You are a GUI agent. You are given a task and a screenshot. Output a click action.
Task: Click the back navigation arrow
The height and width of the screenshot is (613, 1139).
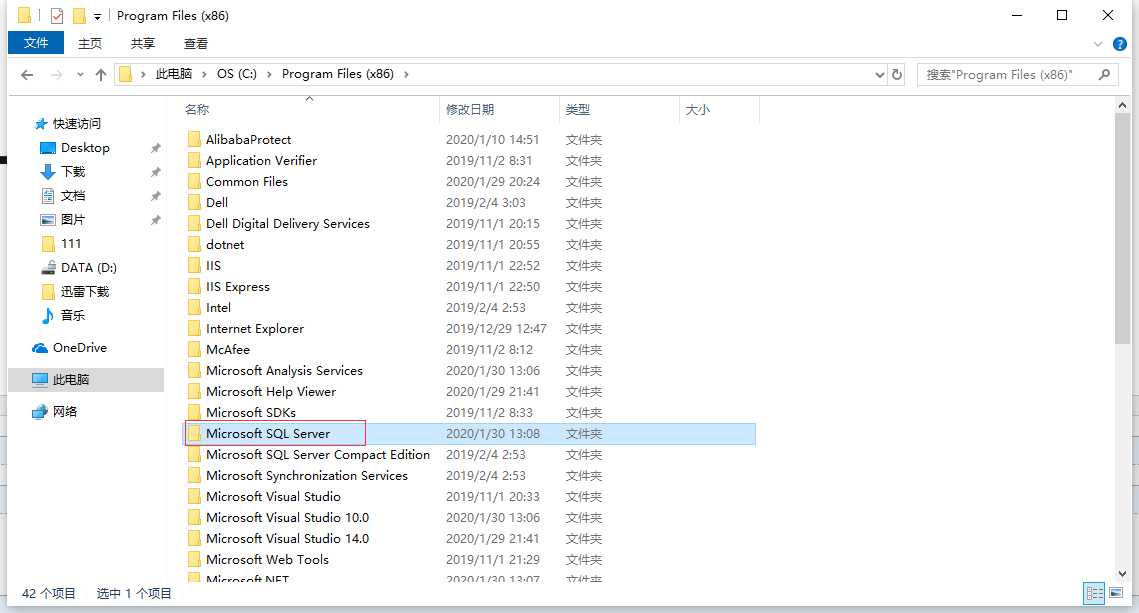tap(27, 74)
